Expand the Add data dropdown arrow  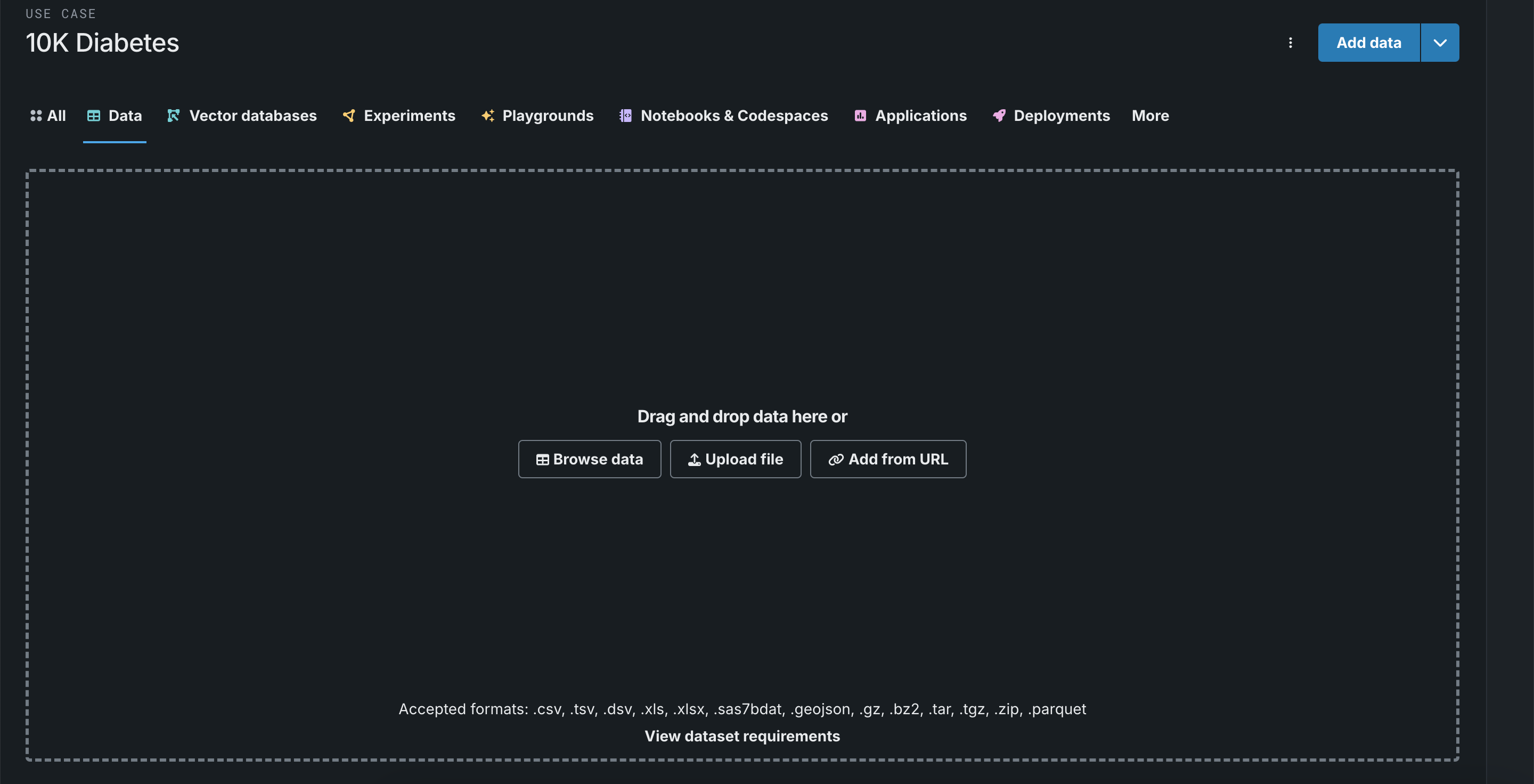[1439, 43]
